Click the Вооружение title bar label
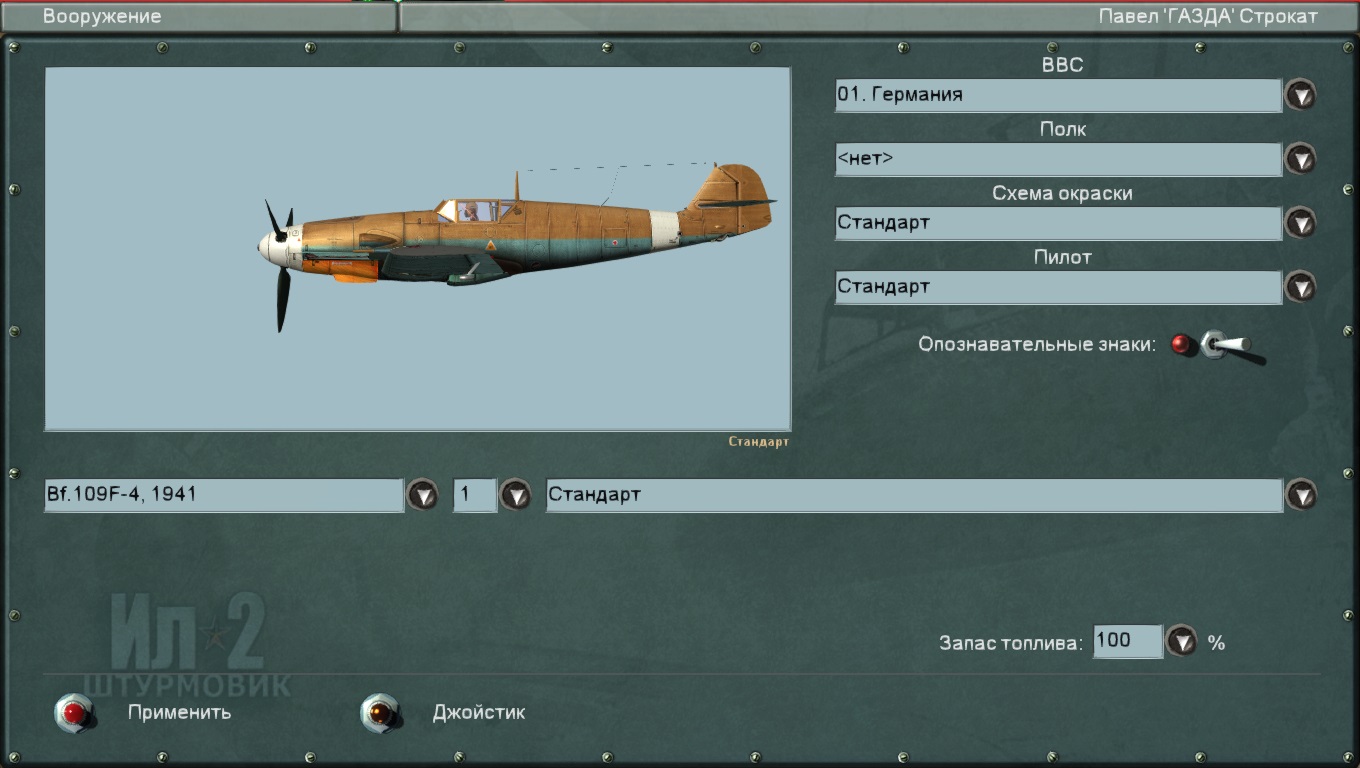Screen dimensions: 1360x768 click(x=102, y=17)
